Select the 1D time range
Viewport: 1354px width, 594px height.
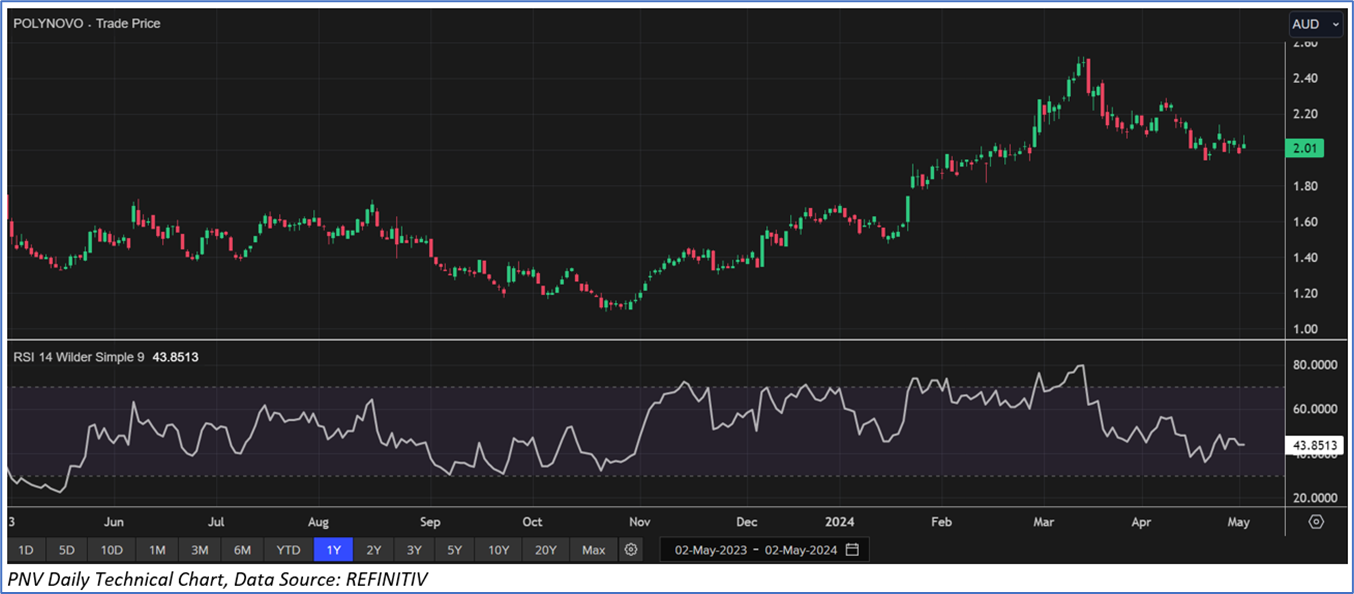(x=27, y=550)
